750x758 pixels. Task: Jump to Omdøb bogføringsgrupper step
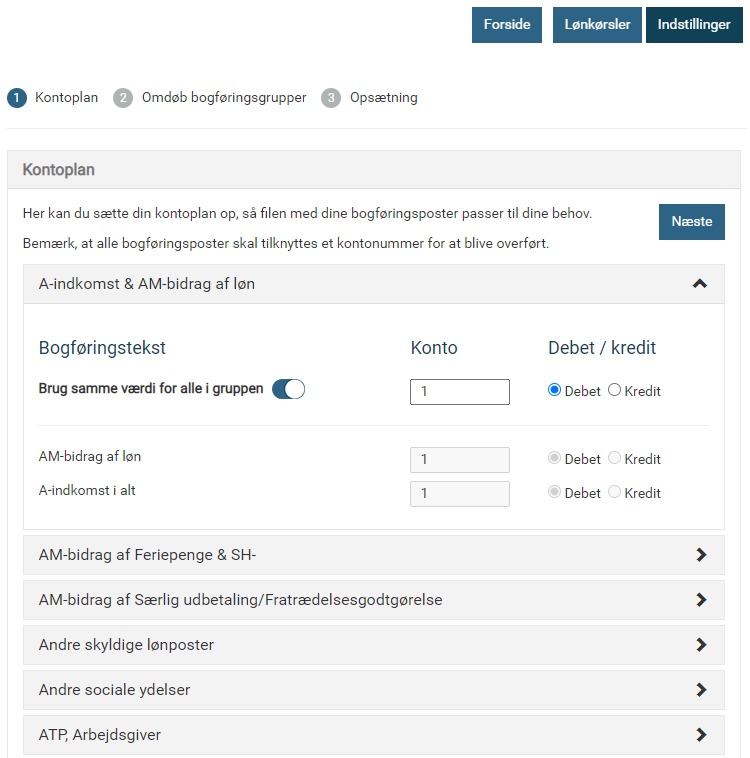[x=224, y=98]
